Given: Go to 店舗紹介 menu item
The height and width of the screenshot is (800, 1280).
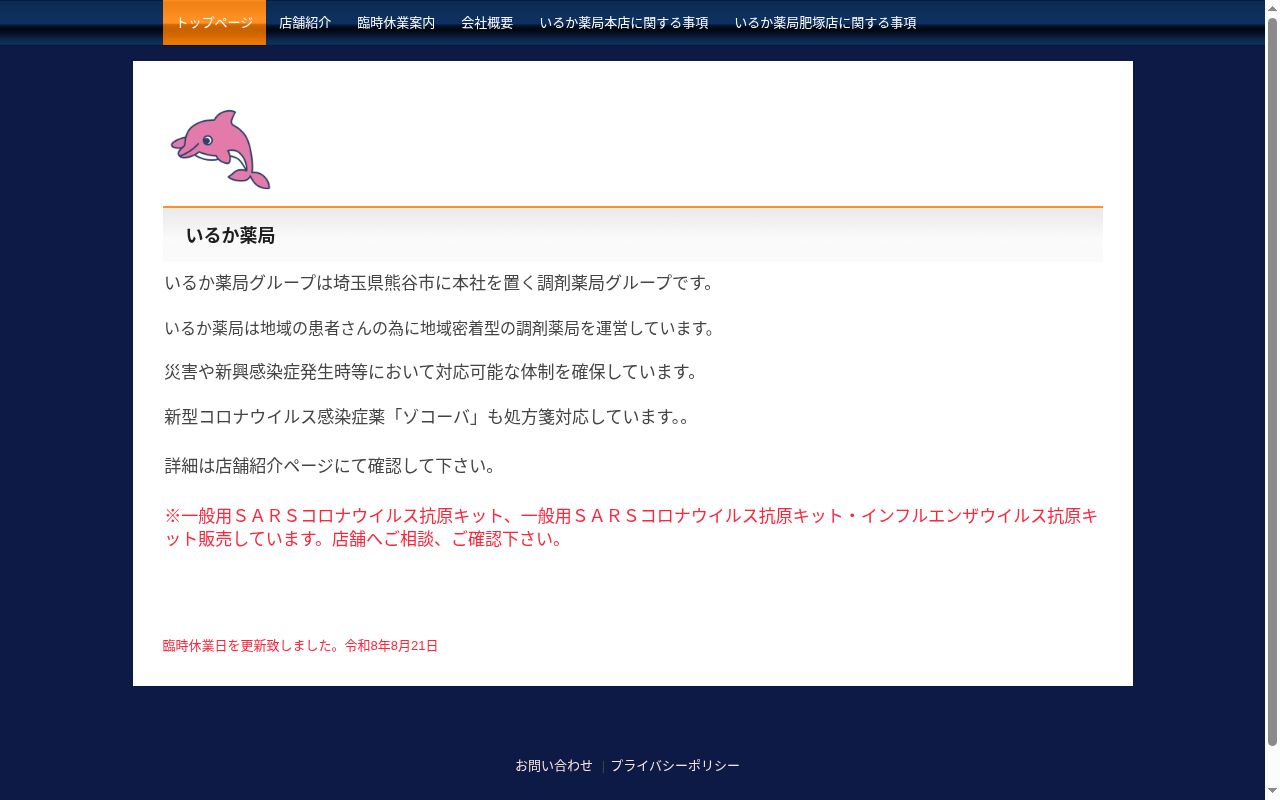Looking at the screenshot, I should tap(305, 22).
